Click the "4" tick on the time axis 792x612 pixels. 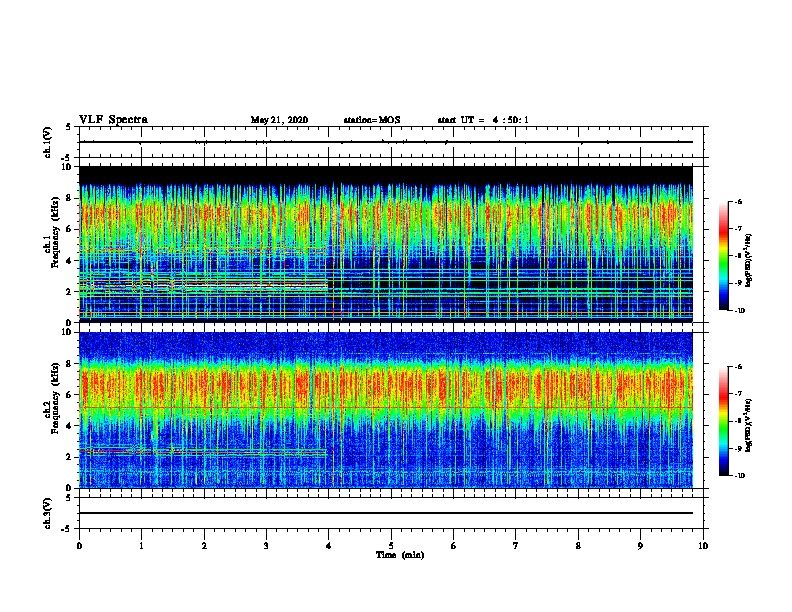tap(328, 546)
